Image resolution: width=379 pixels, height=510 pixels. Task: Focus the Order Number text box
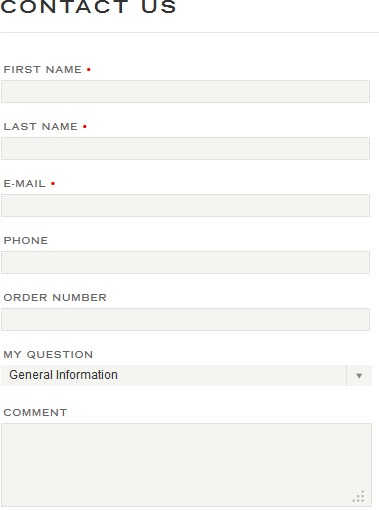coord(185,319)
